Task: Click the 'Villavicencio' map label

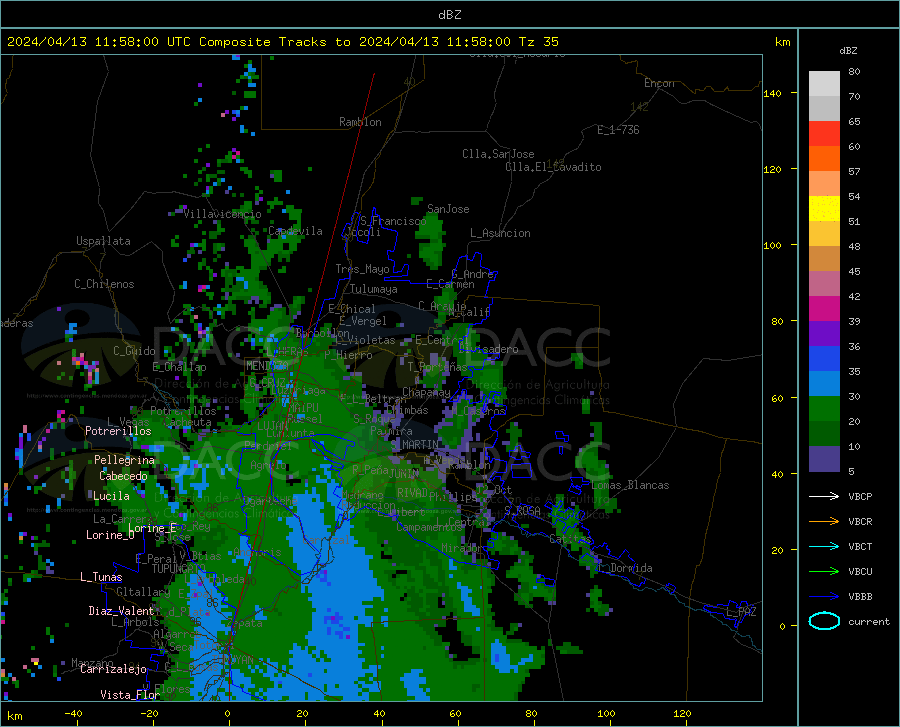Action: [222, 214]
